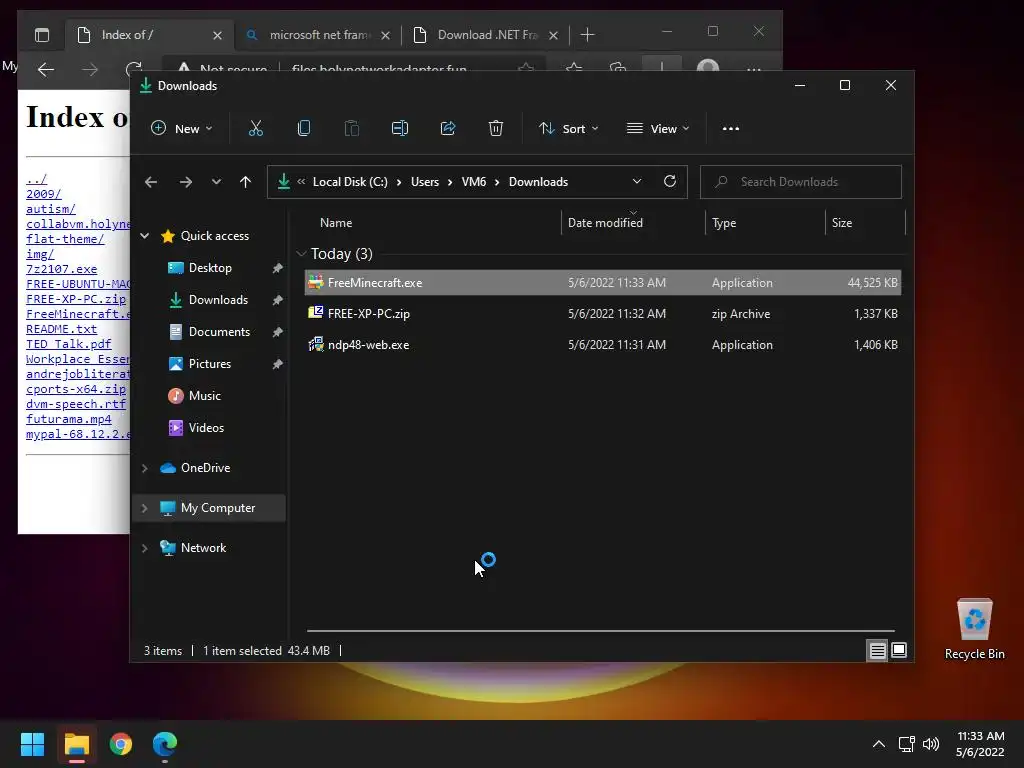Image resolution: width=1024 pixels, height=768 pixels.
Task: Open network status tray icon
Action: tap(906, 744)
